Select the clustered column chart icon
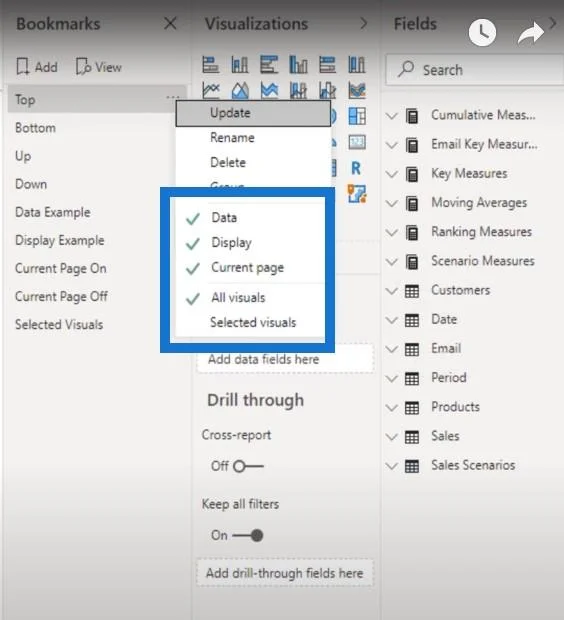Image resolution: width=564 pixels, height=620 pixels. point(298,65)
